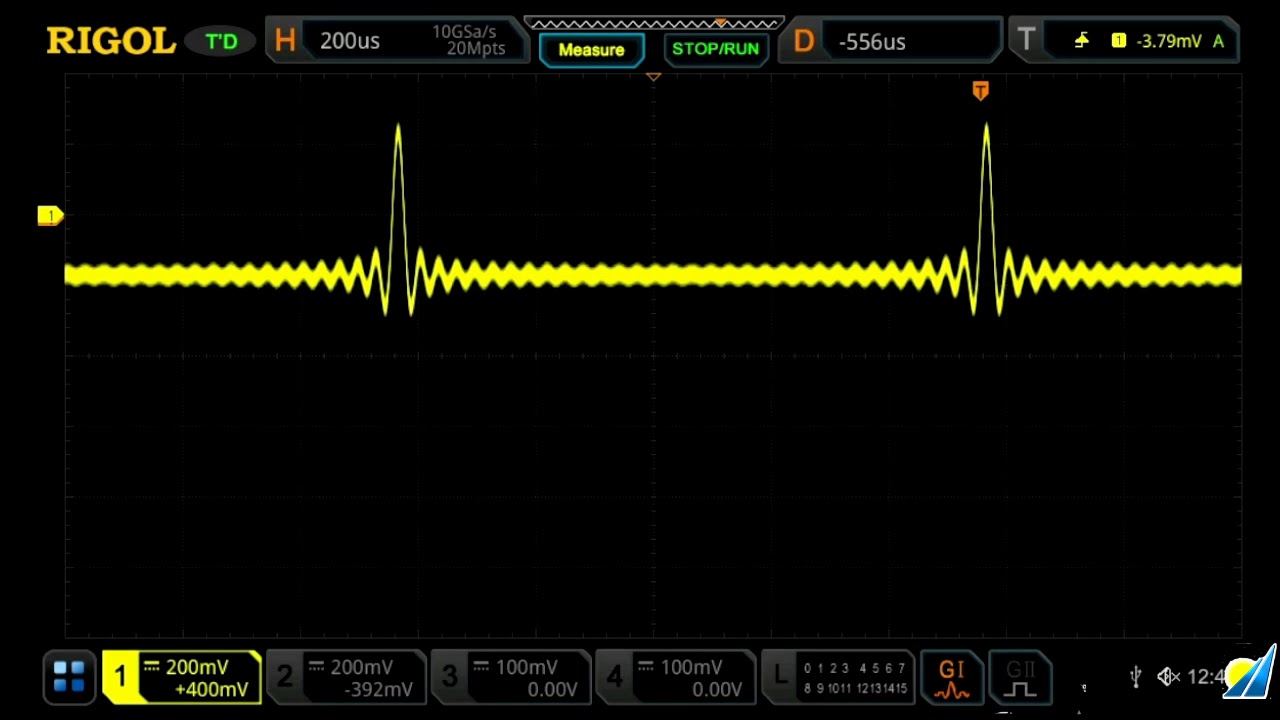Image resolution: width=1280 pixels, height=720 pixels.
Task: Click the -3.79mV trigger level value
Action: click(1169, 41)
